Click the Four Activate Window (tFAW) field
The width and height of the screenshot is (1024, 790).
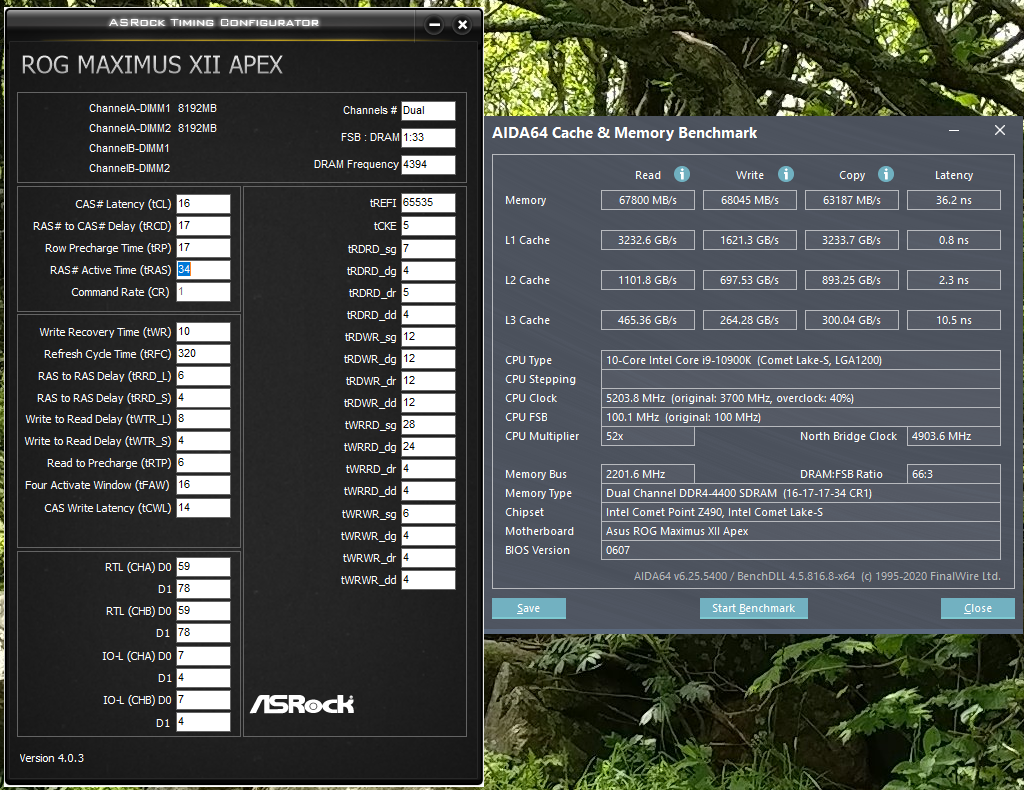tap(203, 485)
